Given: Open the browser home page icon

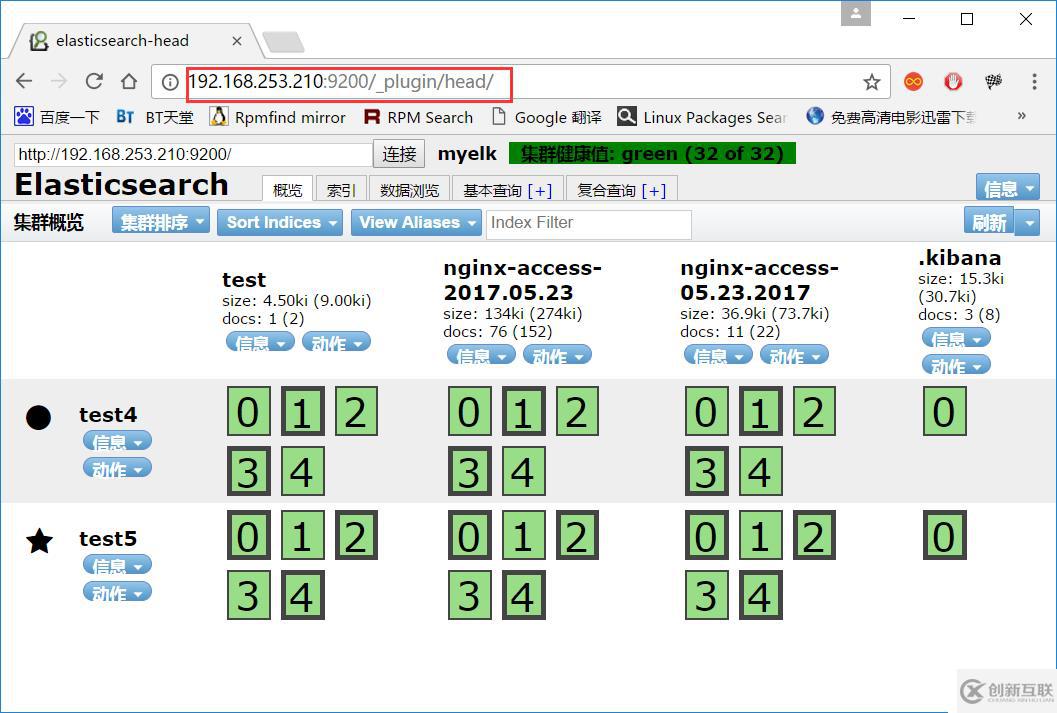Looking at the screenshot, I should [129, 82].
